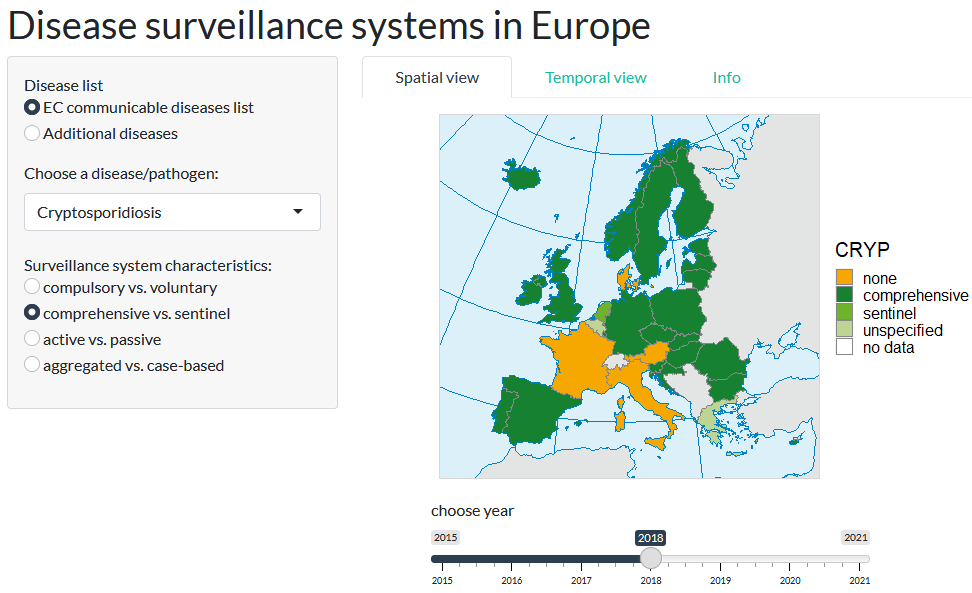Select the Additional diseases radio button
972x593 pixels.
point(32,133)
